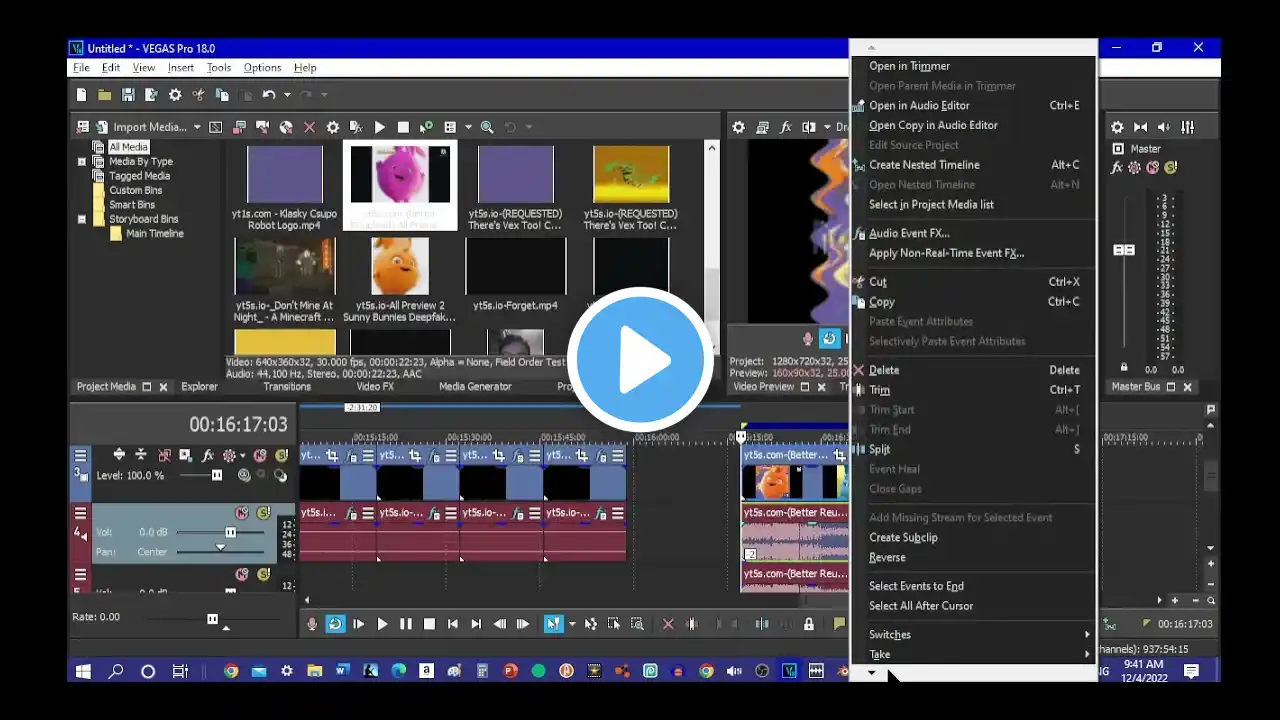
Task: Open the Import Media dropdown arrow
Action: [x=197, y=127]
